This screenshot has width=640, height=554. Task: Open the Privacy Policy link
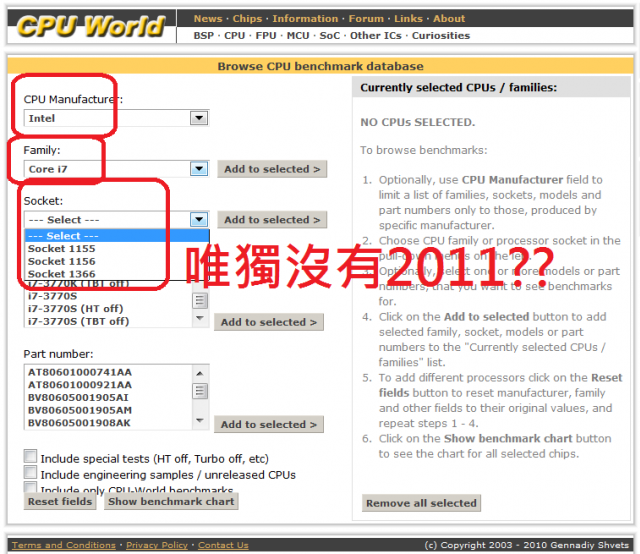pyautogui.click(x=157, y=545)
